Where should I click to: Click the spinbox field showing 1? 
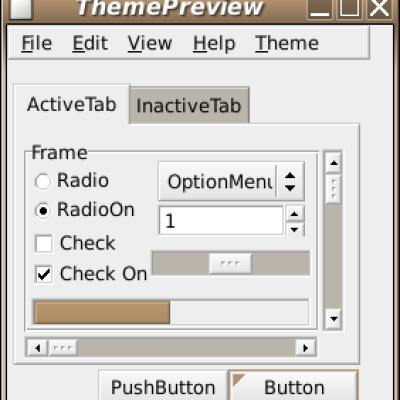221,221
